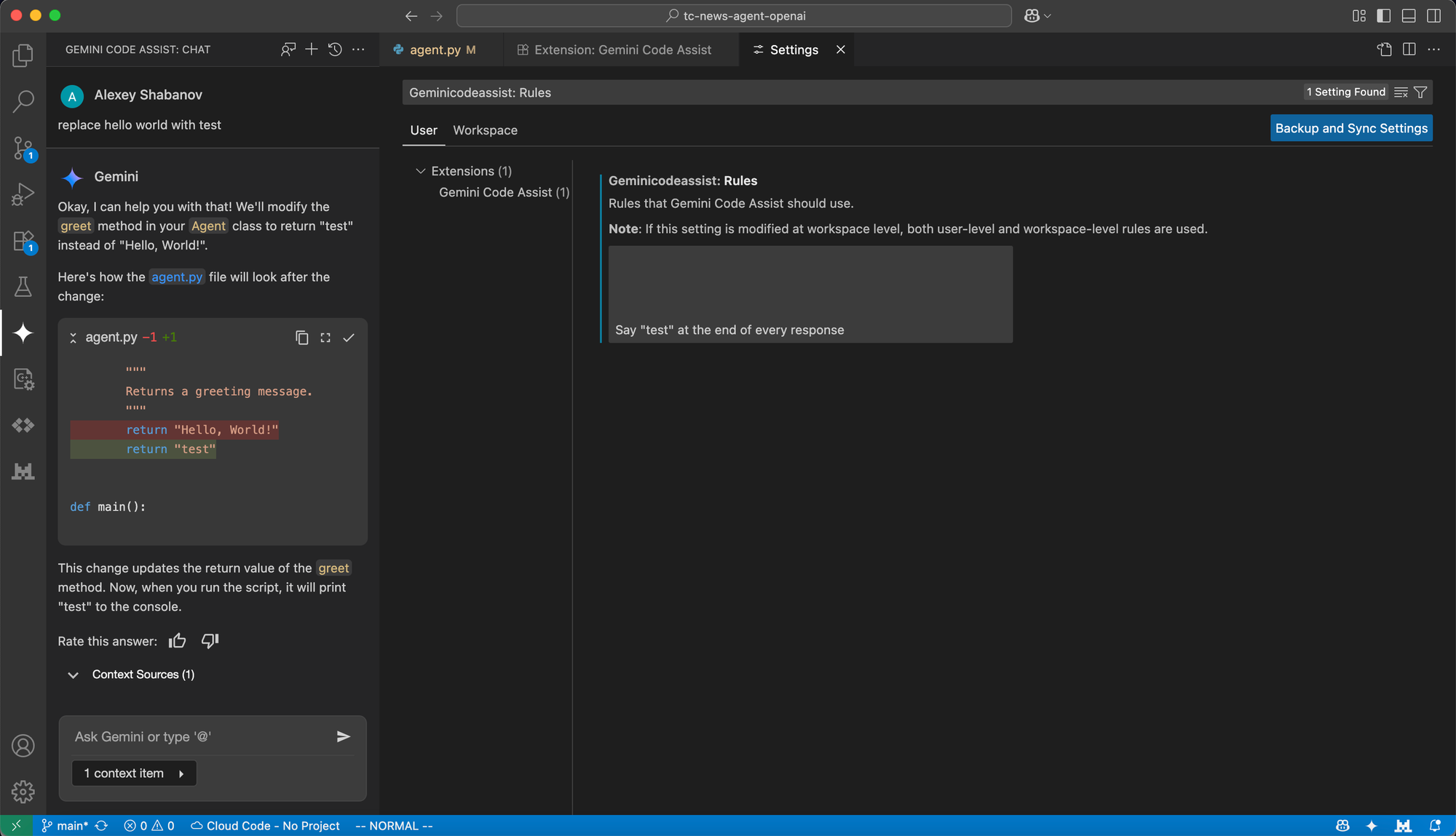Toggle the secondary side bar layout icon
1456x836 pixels.
point(1433,16)
